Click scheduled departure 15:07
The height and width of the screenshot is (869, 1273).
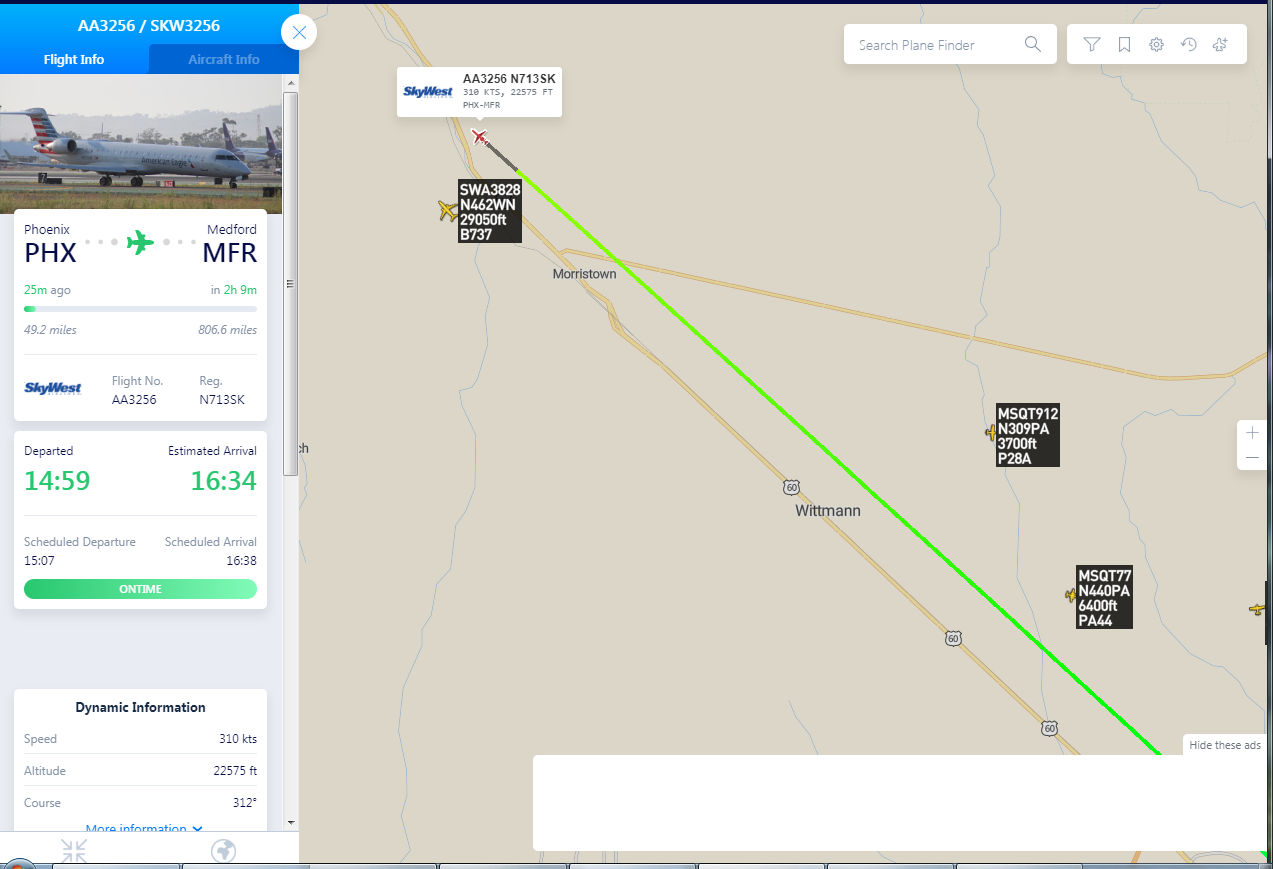click(39, 561)
